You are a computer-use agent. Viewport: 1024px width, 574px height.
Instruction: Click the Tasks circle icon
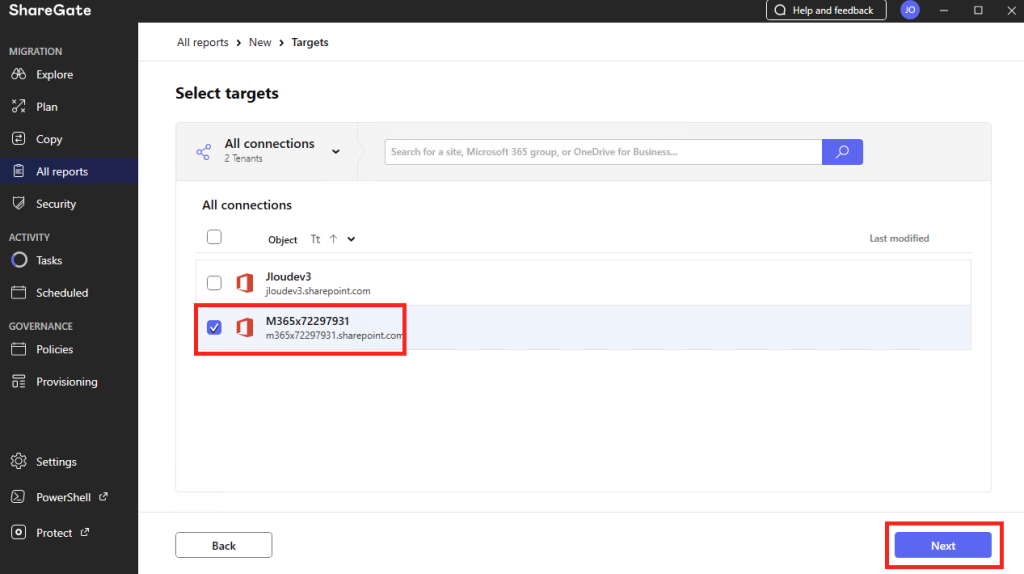point(19,260)
